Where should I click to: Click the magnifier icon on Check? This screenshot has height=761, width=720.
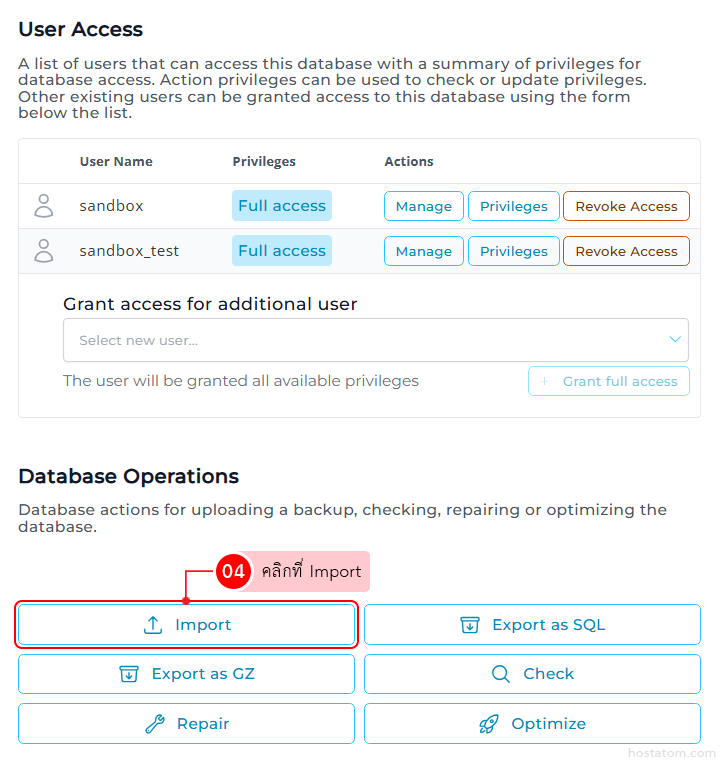pos(501,674)
